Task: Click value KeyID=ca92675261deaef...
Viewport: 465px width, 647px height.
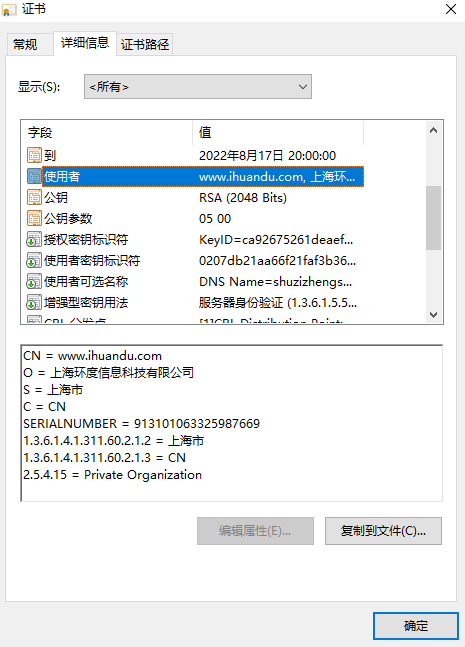Action: tap(276, 240)
